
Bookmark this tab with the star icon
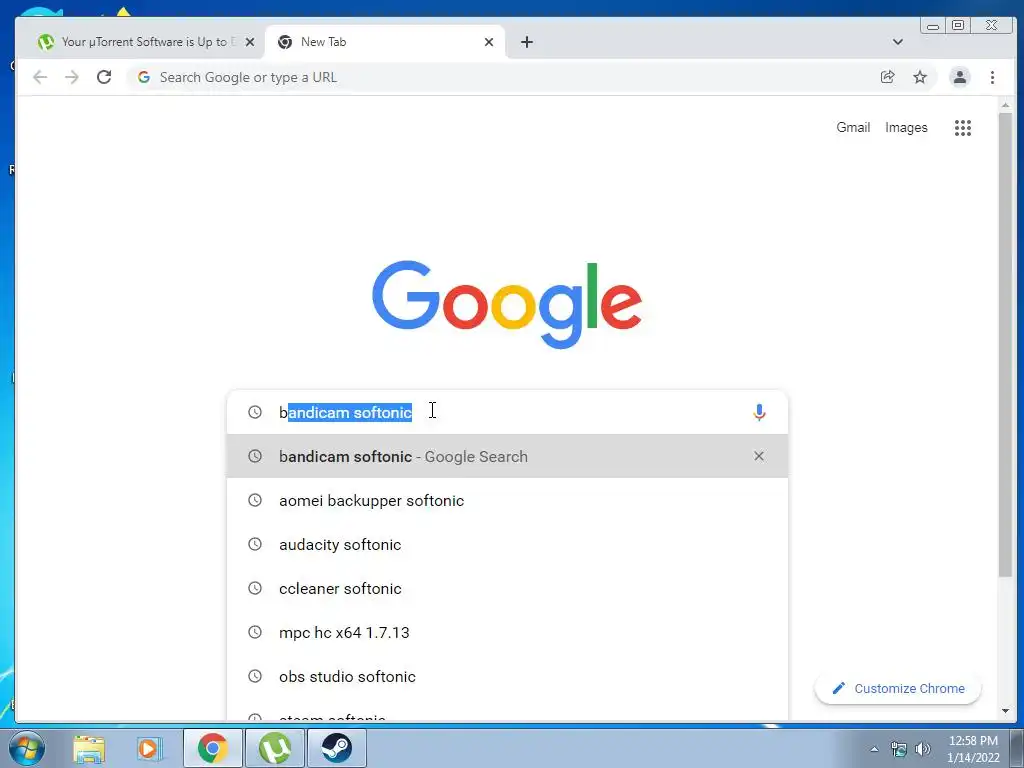920,77
